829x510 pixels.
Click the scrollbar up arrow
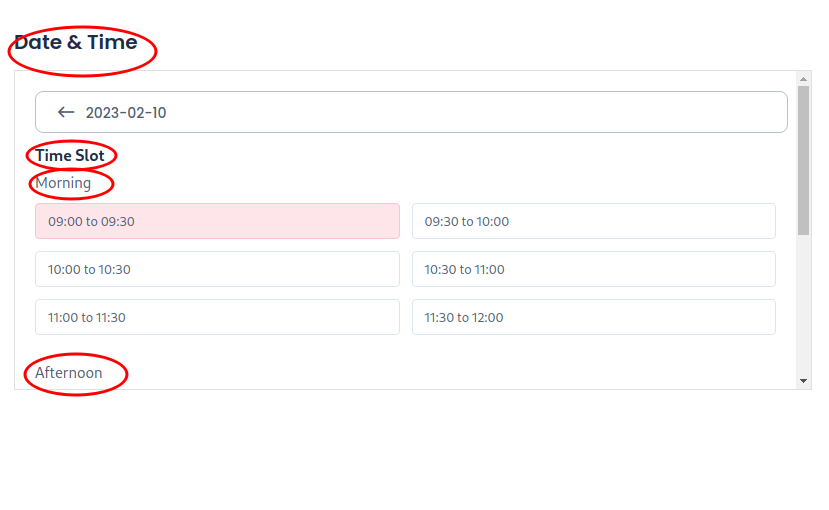coord(804,79)
